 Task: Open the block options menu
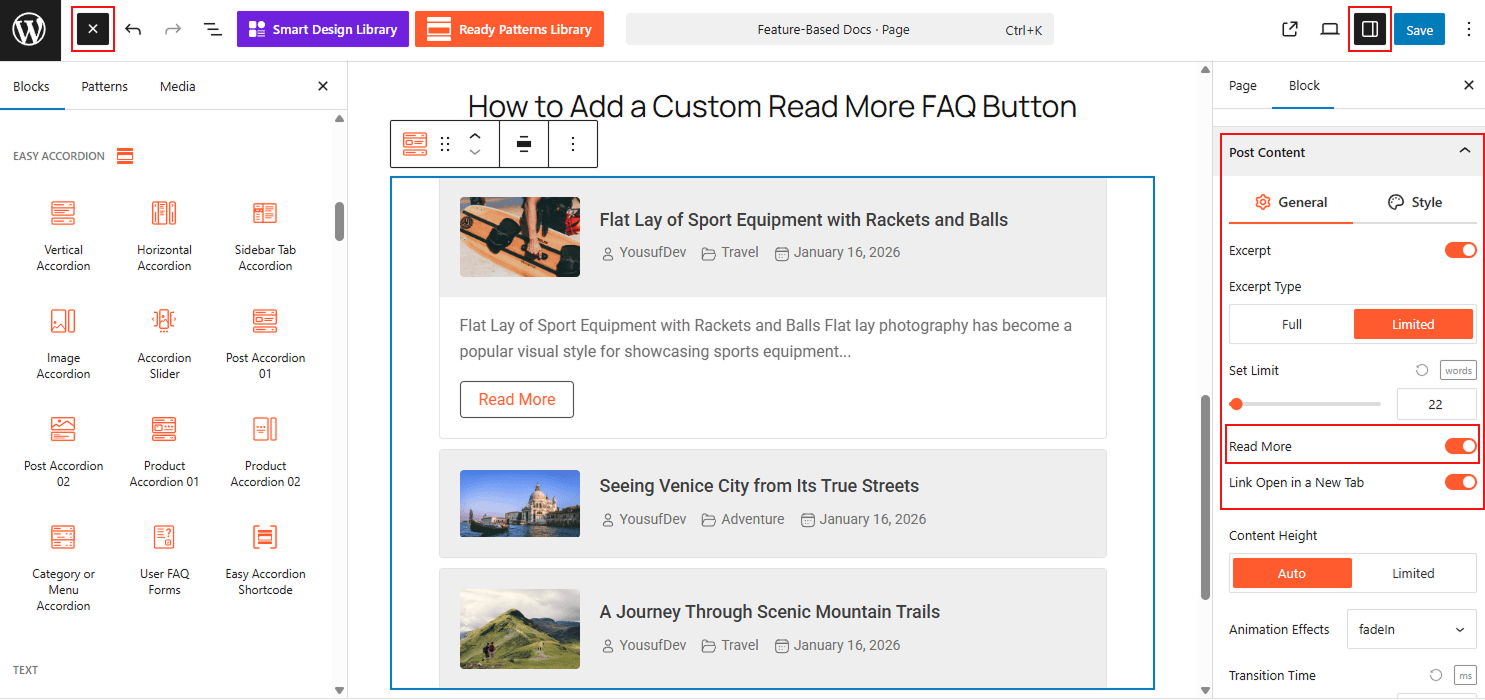coord(573,143)
